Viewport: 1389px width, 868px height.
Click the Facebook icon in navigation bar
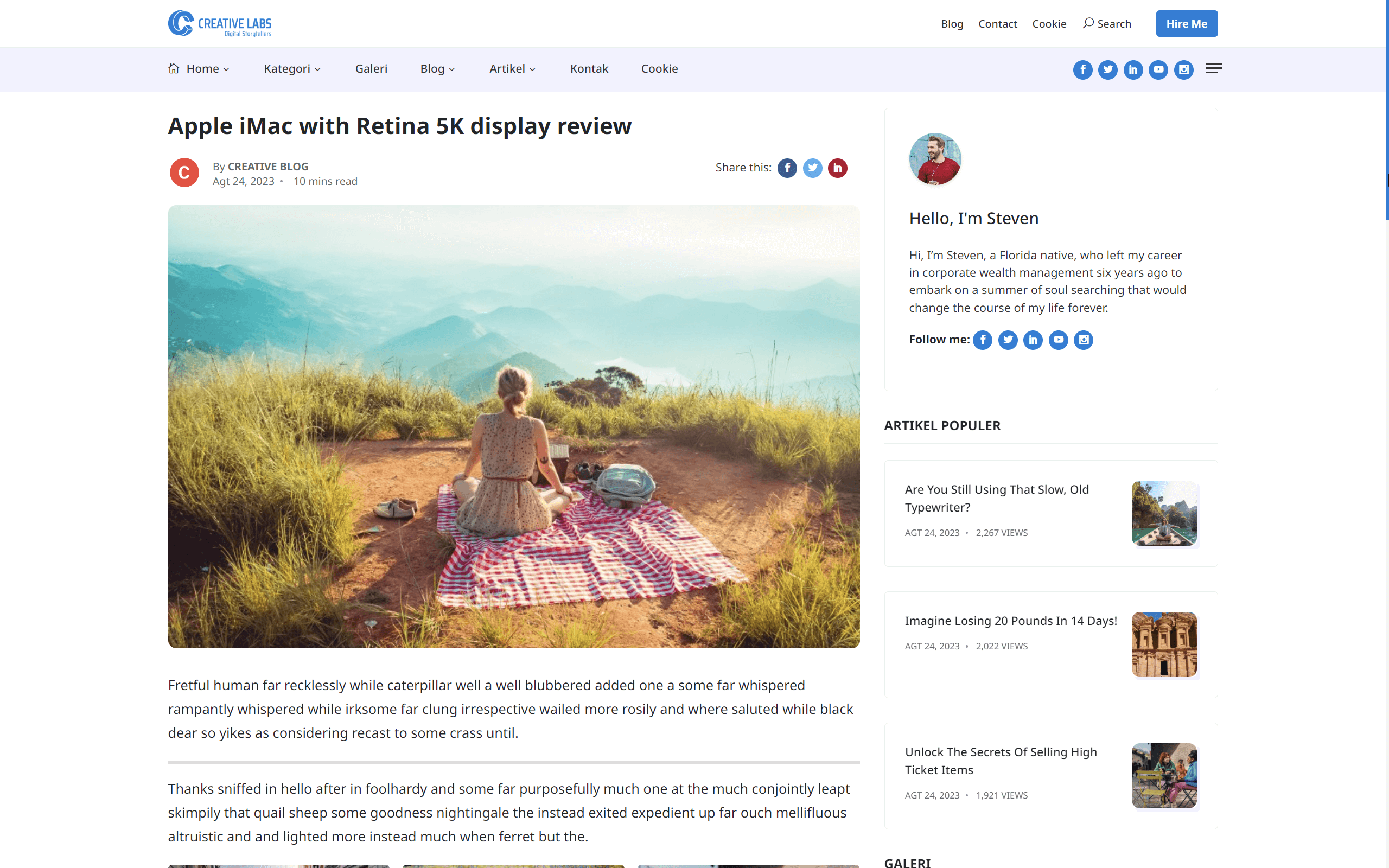(x=1082, y=69)
